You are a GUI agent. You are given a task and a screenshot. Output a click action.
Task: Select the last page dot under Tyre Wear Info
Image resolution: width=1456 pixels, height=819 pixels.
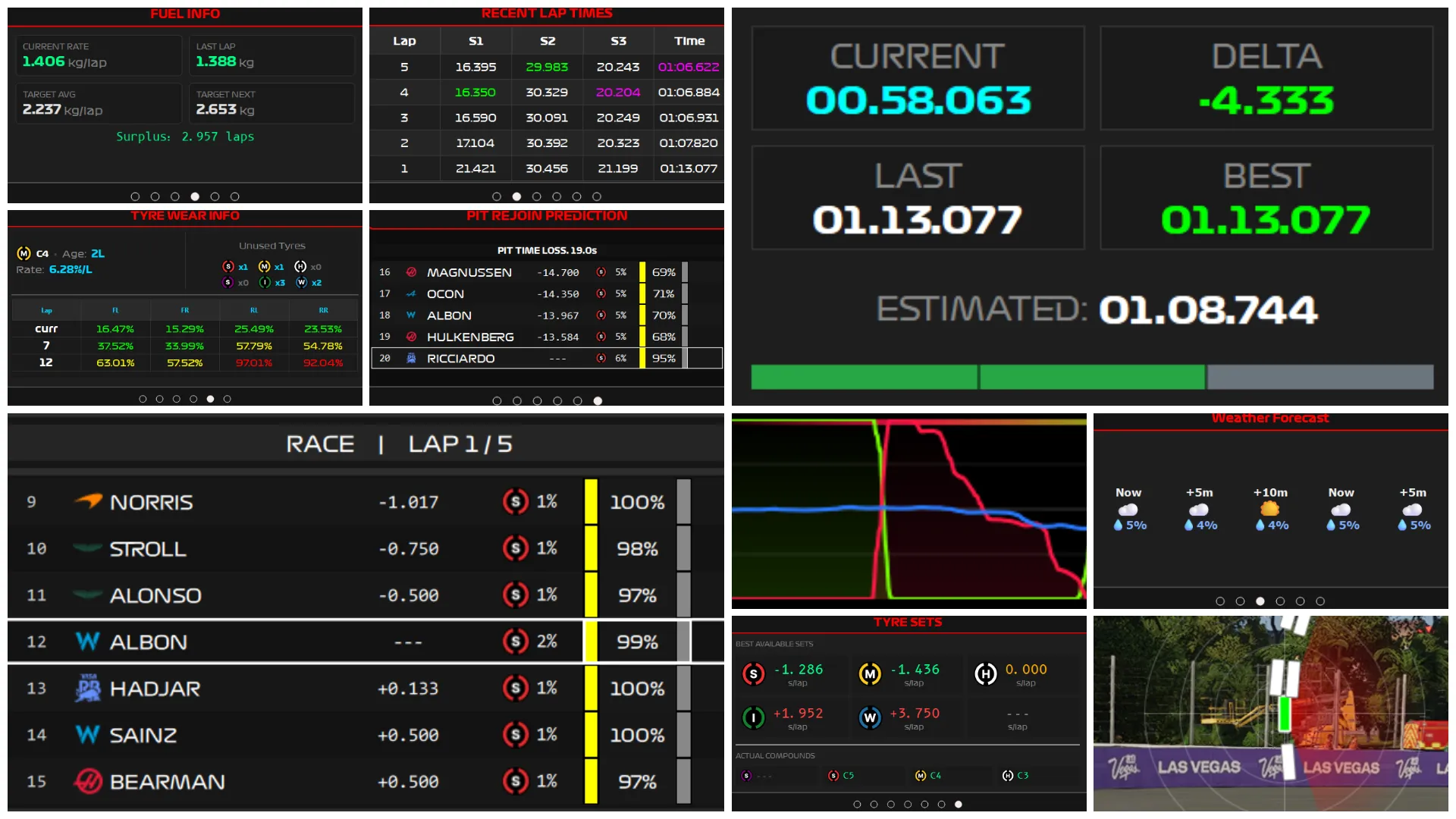pyautogui.click(x=227, y=399)
